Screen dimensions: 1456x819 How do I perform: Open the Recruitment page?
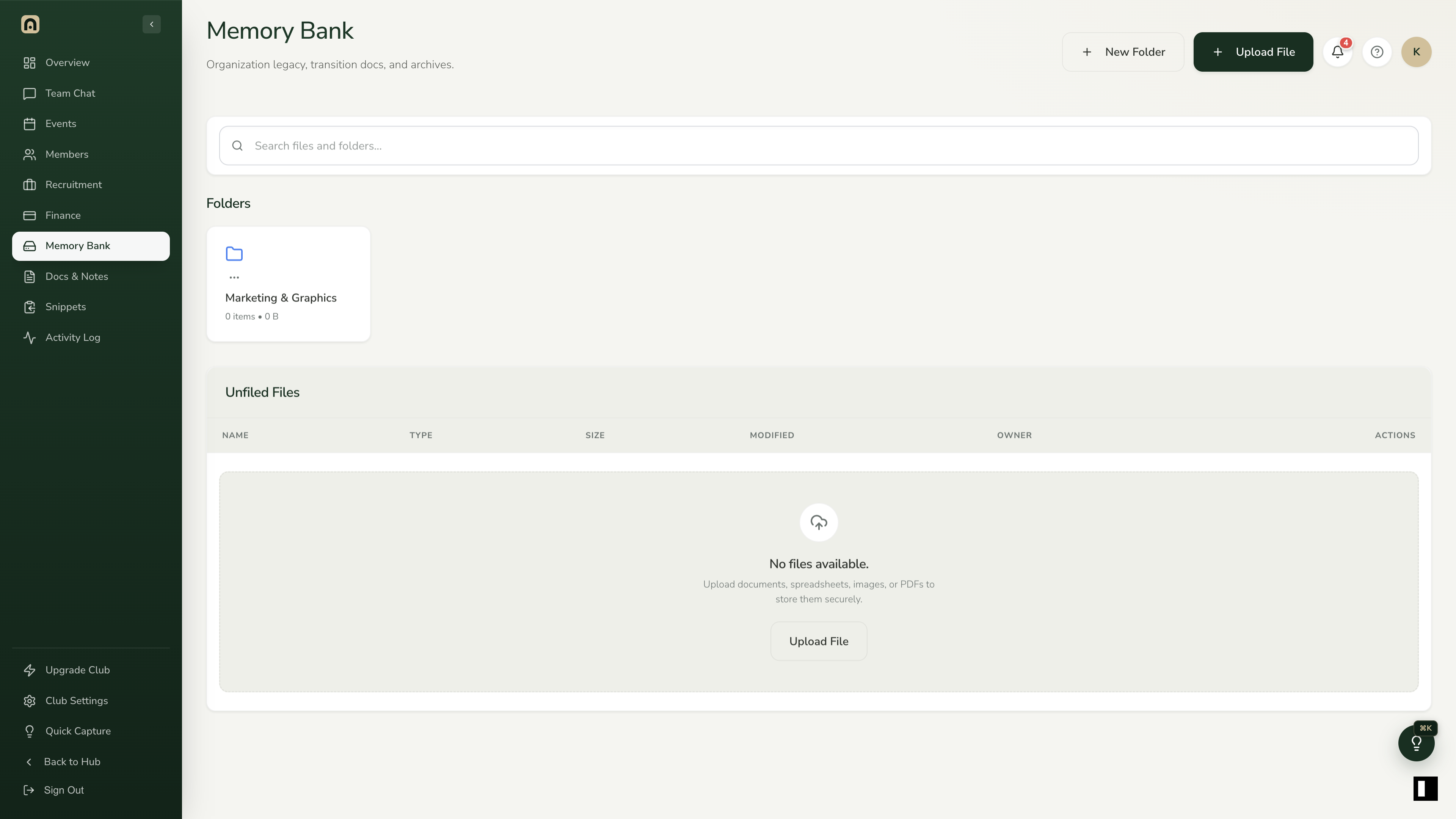point(91,185)
